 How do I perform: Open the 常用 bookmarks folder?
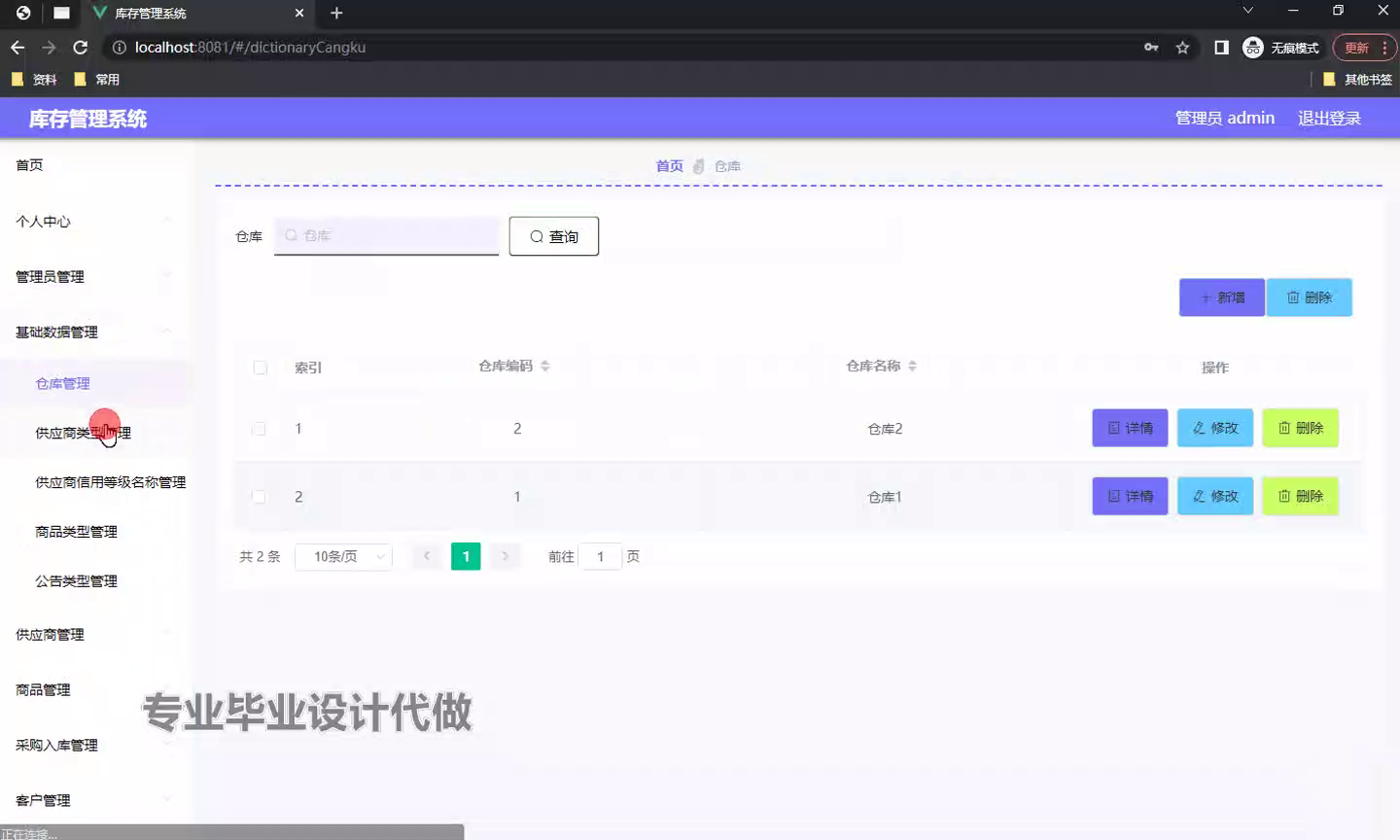97,80
